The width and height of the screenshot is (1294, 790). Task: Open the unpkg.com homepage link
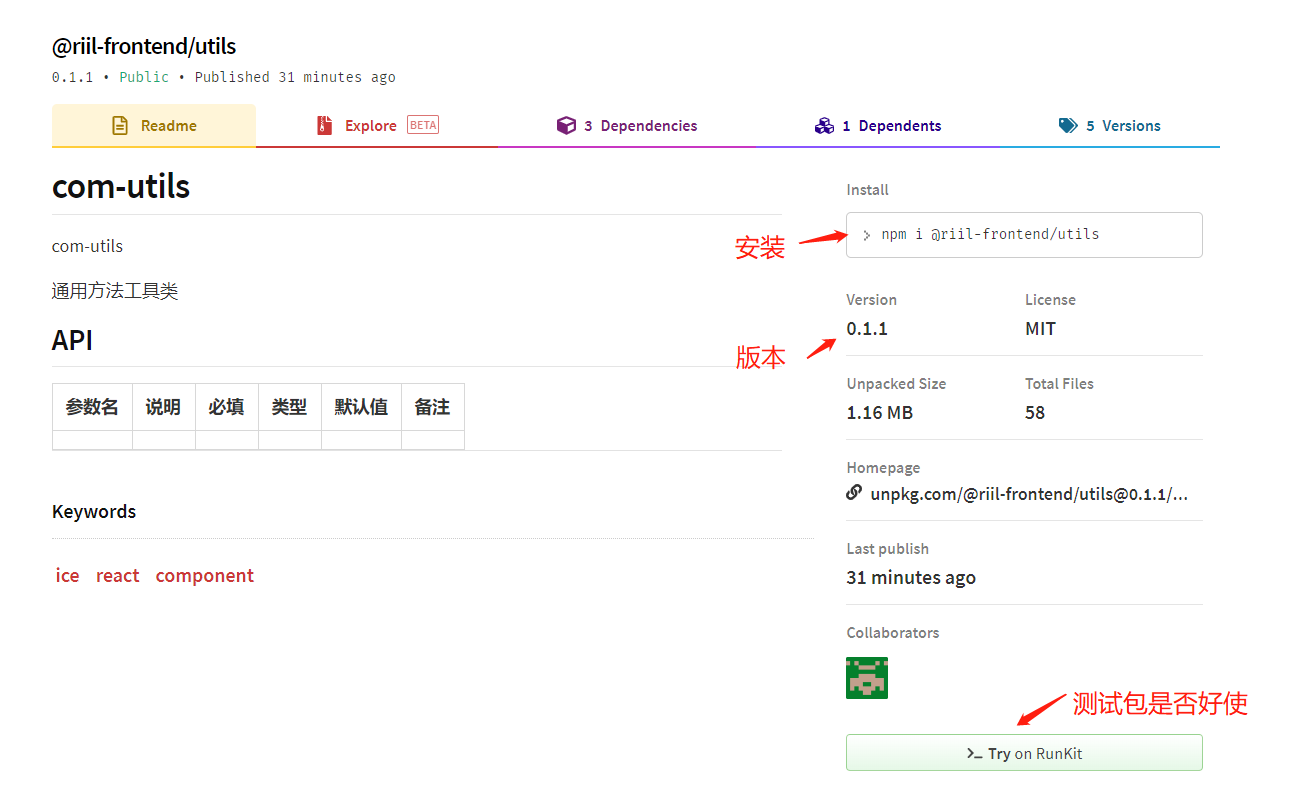[1029, 494]
